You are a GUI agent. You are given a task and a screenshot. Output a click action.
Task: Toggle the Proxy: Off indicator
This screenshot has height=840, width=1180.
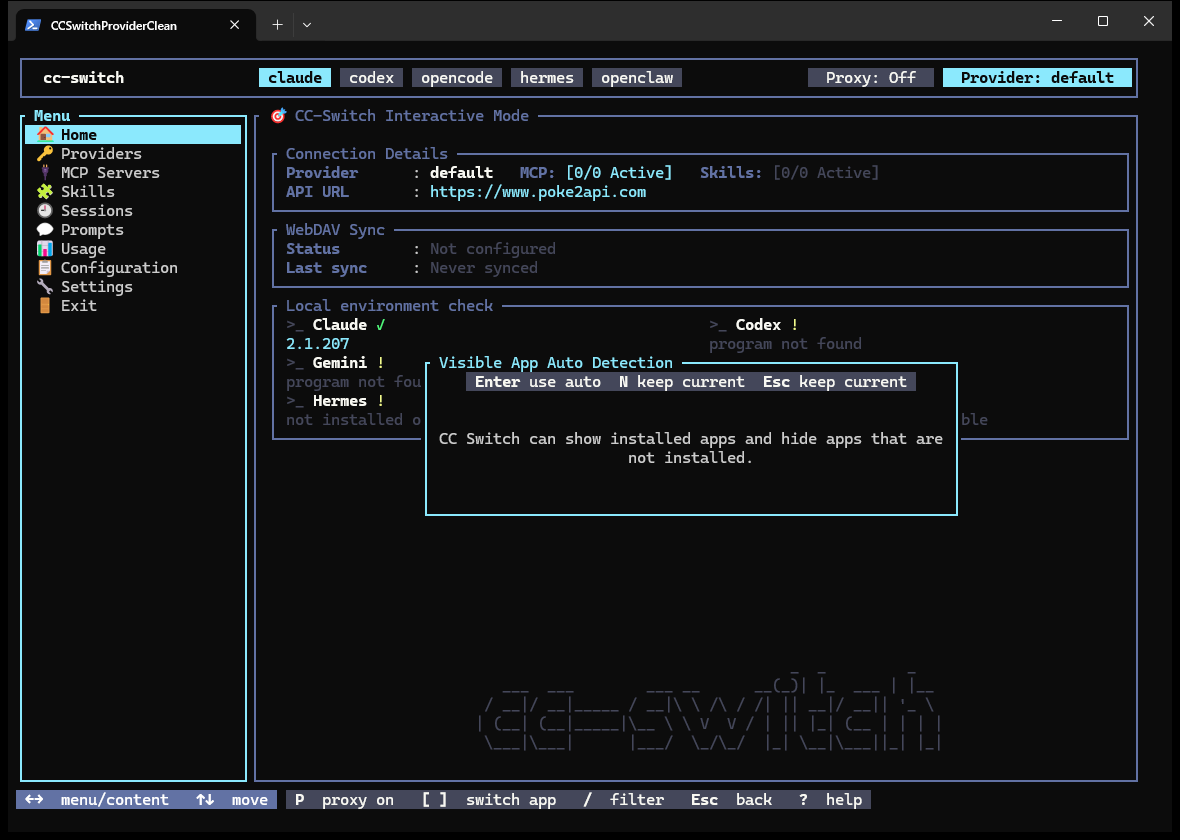871,78
